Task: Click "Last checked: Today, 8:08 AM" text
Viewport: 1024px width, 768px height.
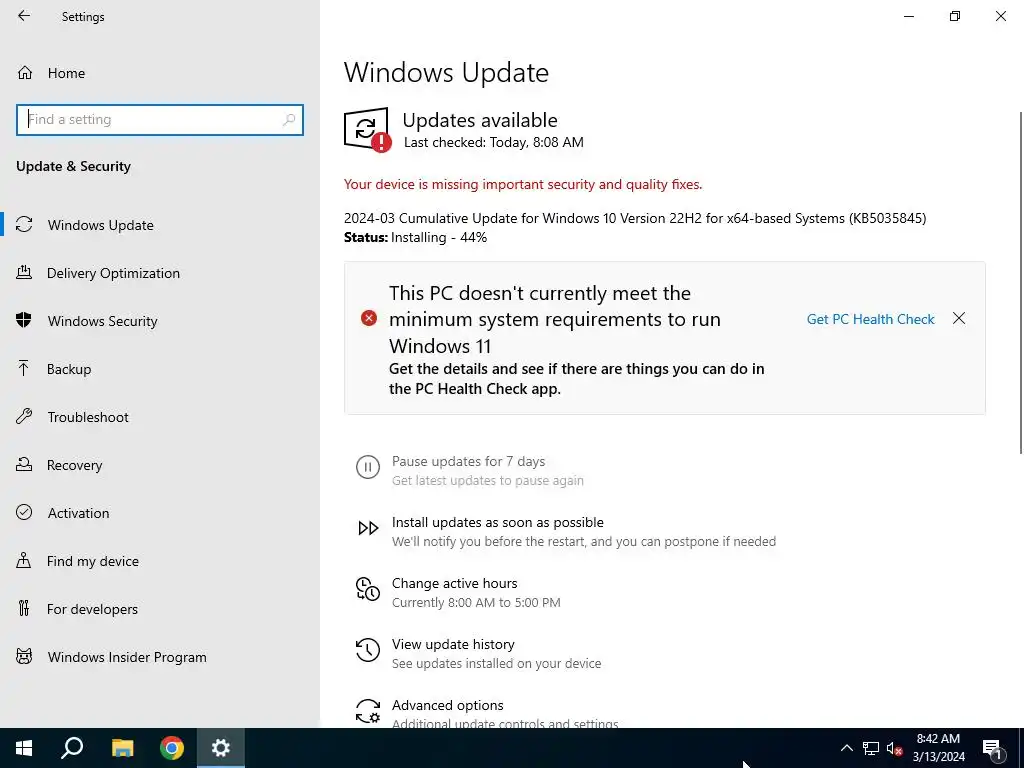Action: point(494,142)
